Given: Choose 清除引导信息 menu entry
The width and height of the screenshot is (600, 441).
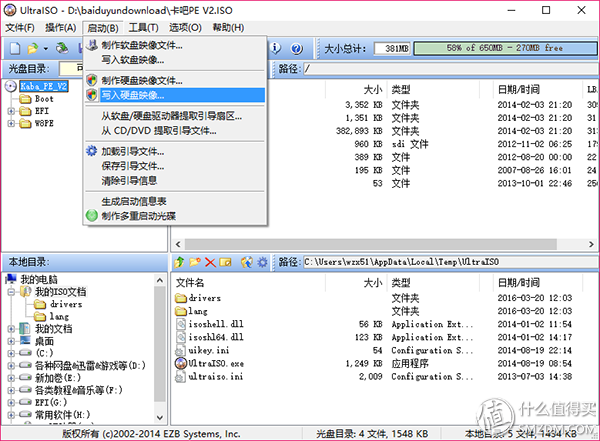Looking at the screenshot, I should (x=175, y=181).
